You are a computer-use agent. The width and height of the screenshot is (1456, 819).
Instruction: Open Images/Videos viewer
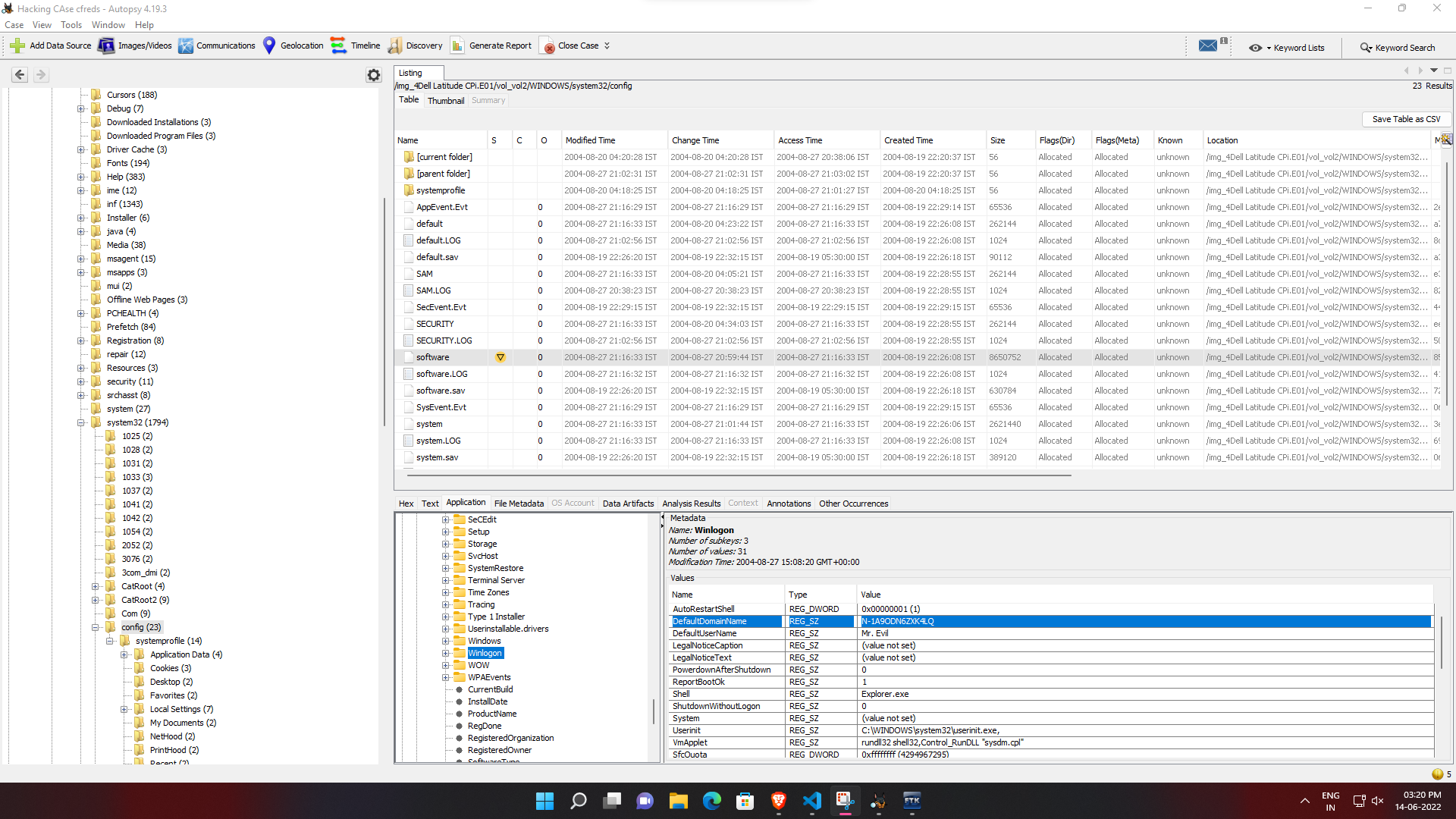coord(135,45)
